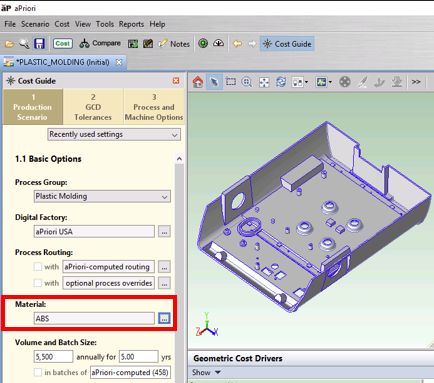Screen dimensions: 434x383
Task: Click the green Cost button
Action: click(x=63, y=44)
